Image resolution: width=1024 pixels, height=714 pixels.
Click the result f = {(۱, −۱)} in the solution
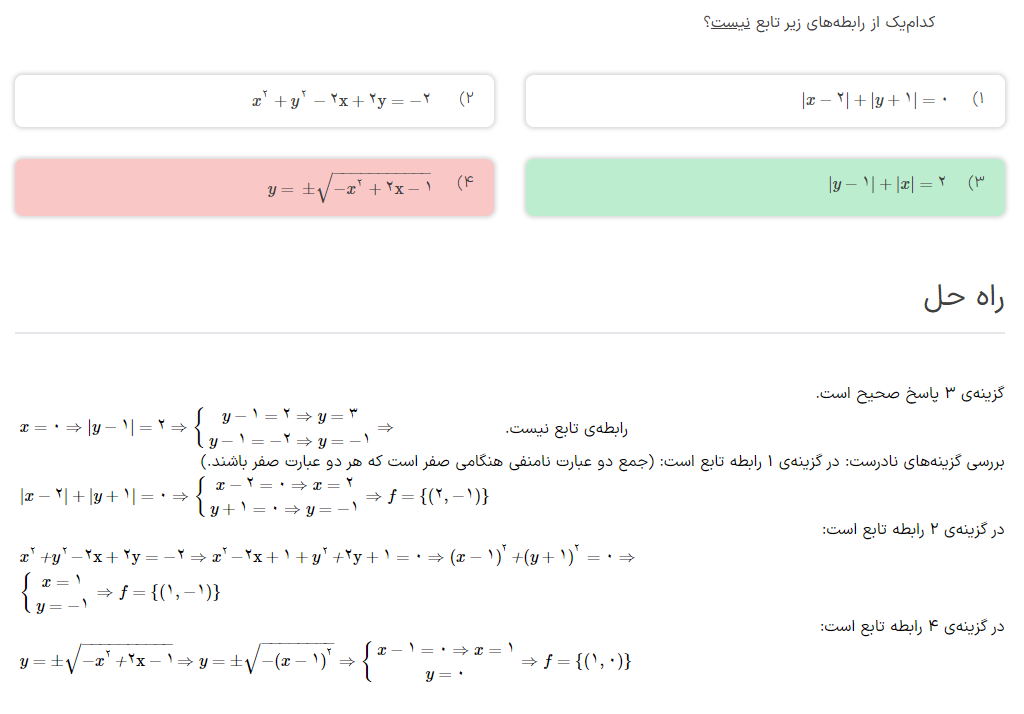point(170,593)
